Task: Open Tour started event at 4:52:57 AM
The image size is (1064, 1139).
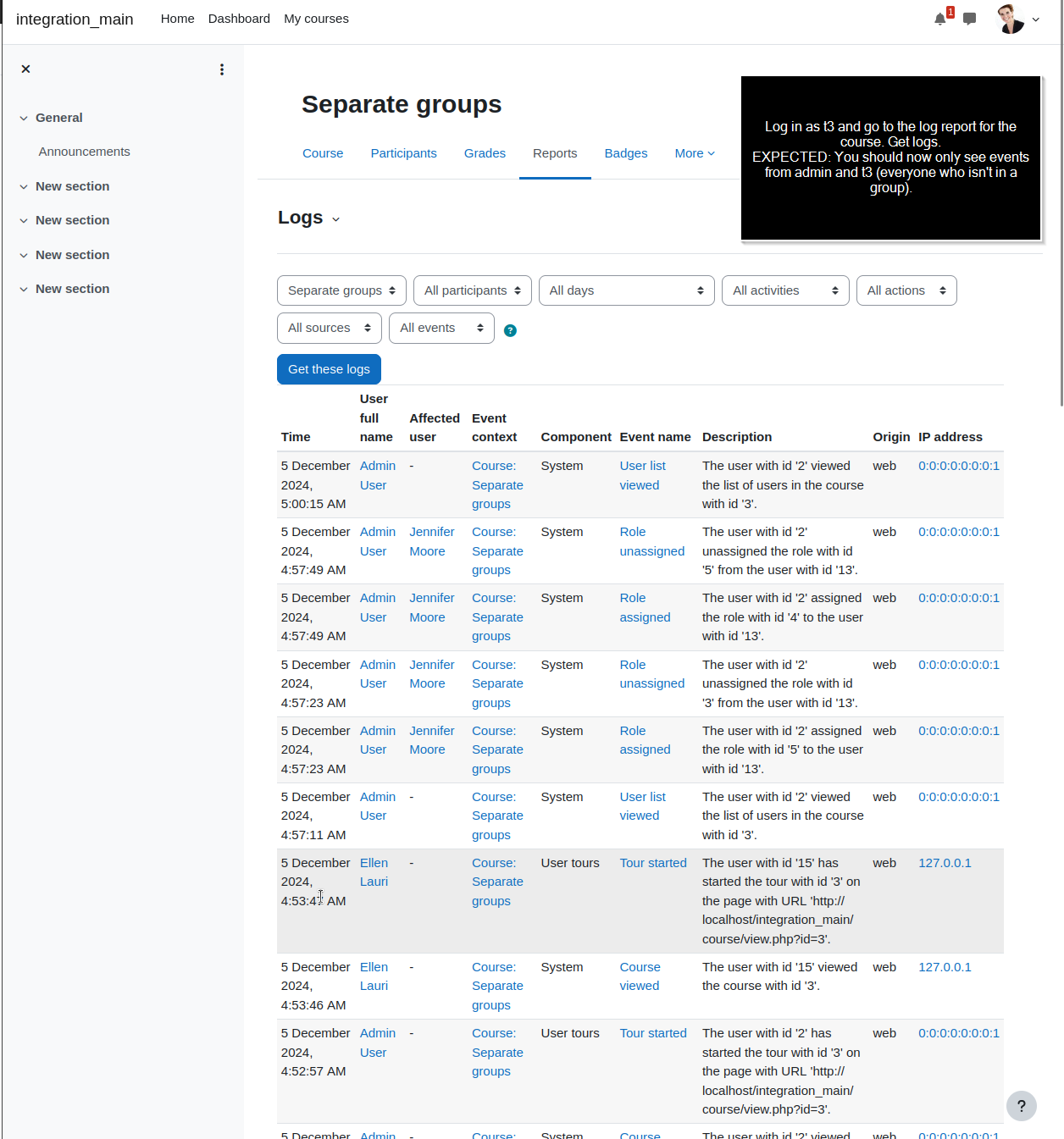Action: pos(653,1033)
